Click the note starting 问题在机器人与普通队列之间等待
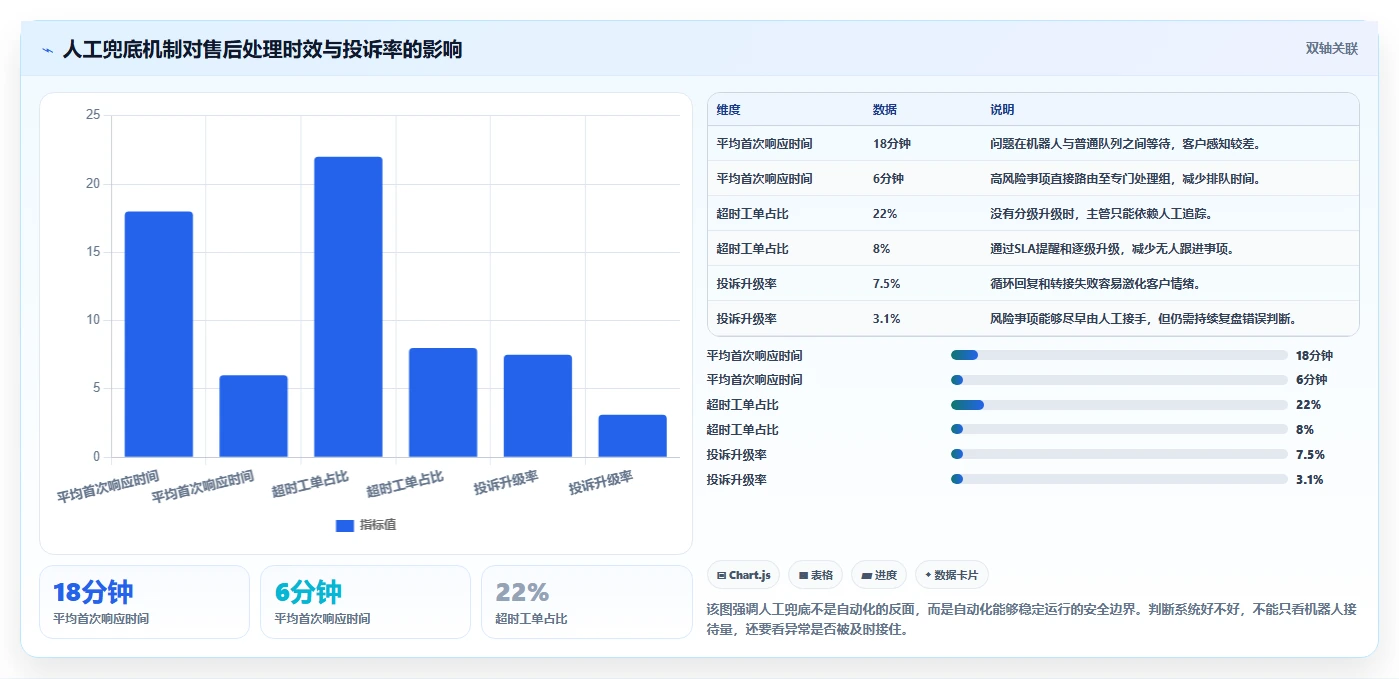Viewport: 1399px width, 679px height. pyautogui.click(x=1125, y=144)
